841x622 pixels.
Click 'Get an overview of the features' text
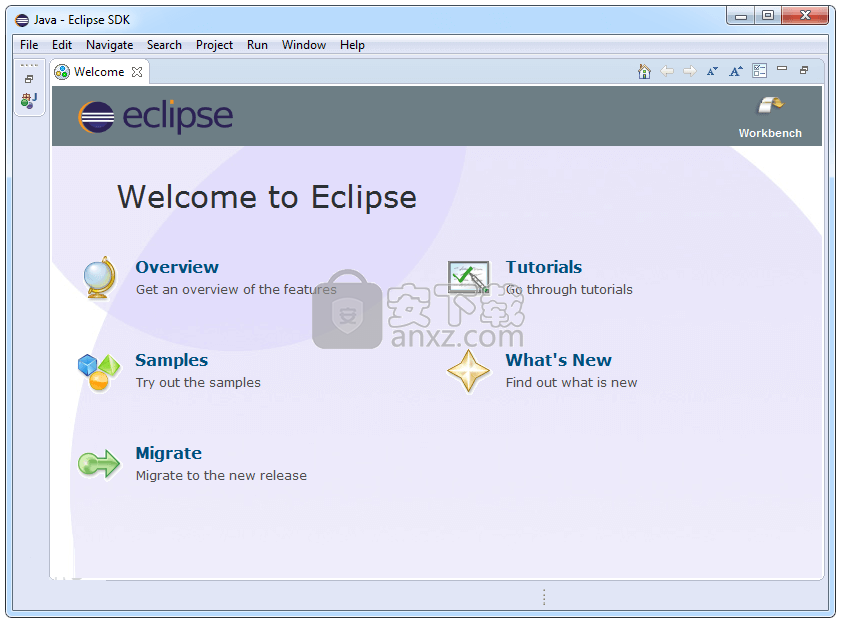[x=236, y=290]
